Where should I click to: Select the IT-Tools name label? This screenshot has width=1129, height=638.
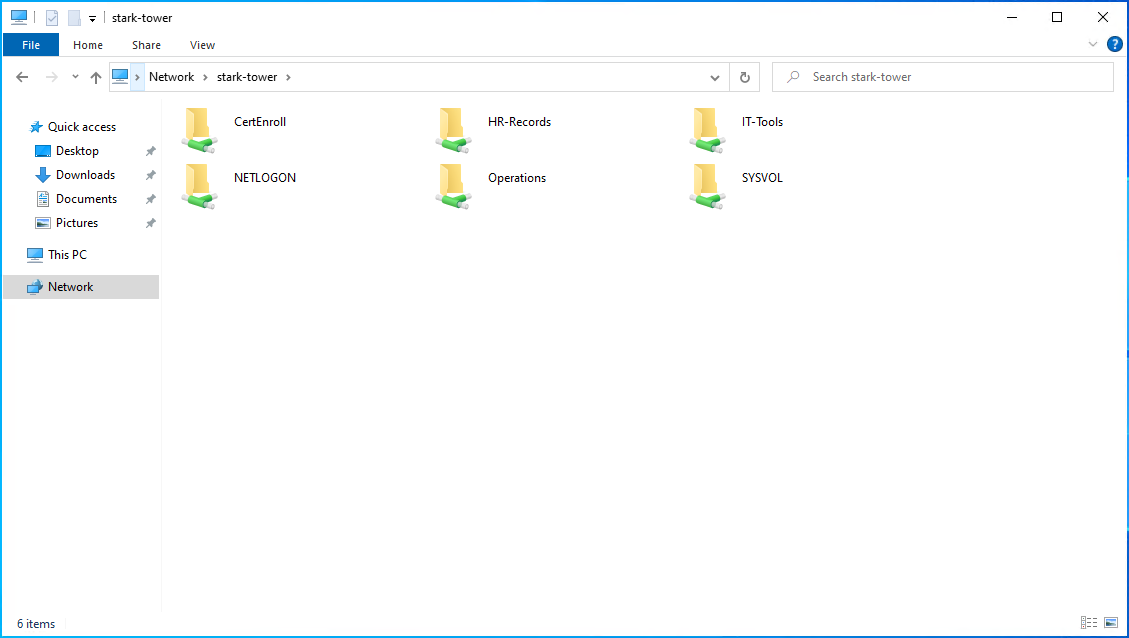pos(762,122)
